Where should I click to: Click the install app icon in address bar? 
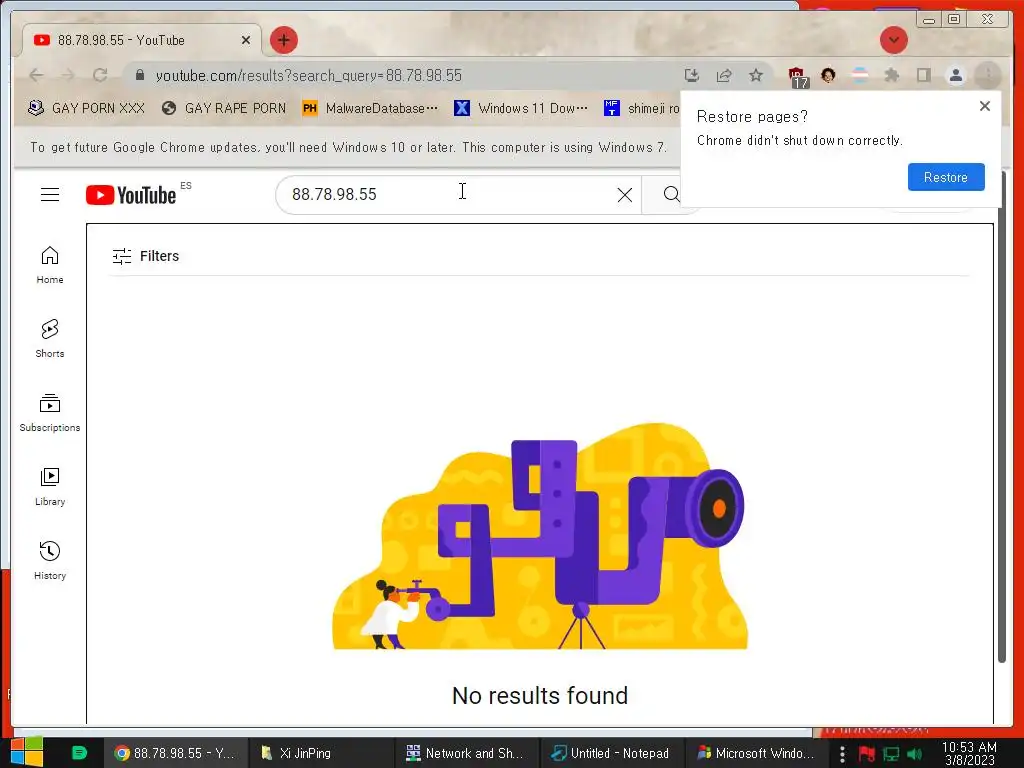692,75
